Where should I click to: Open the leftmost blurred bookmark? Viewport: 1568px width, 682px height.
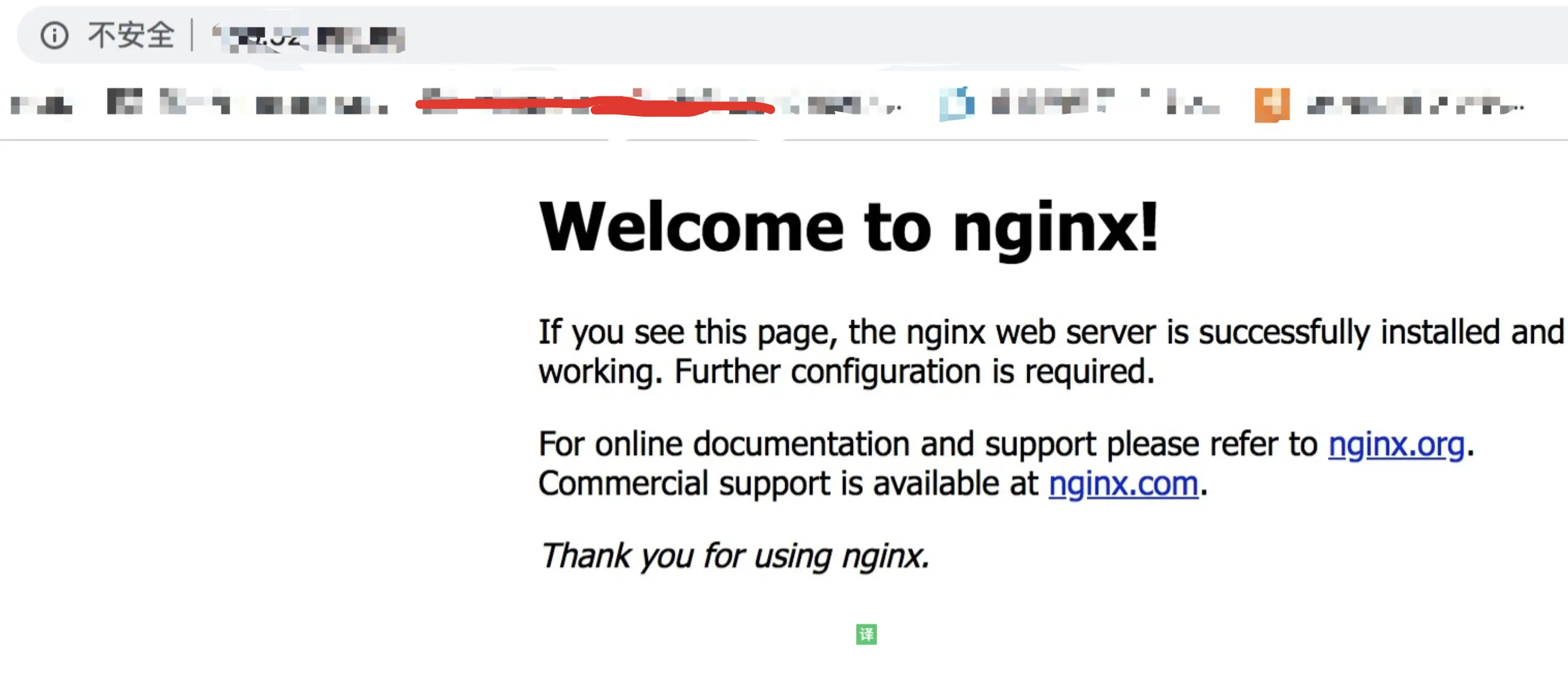tap(41, 106)
